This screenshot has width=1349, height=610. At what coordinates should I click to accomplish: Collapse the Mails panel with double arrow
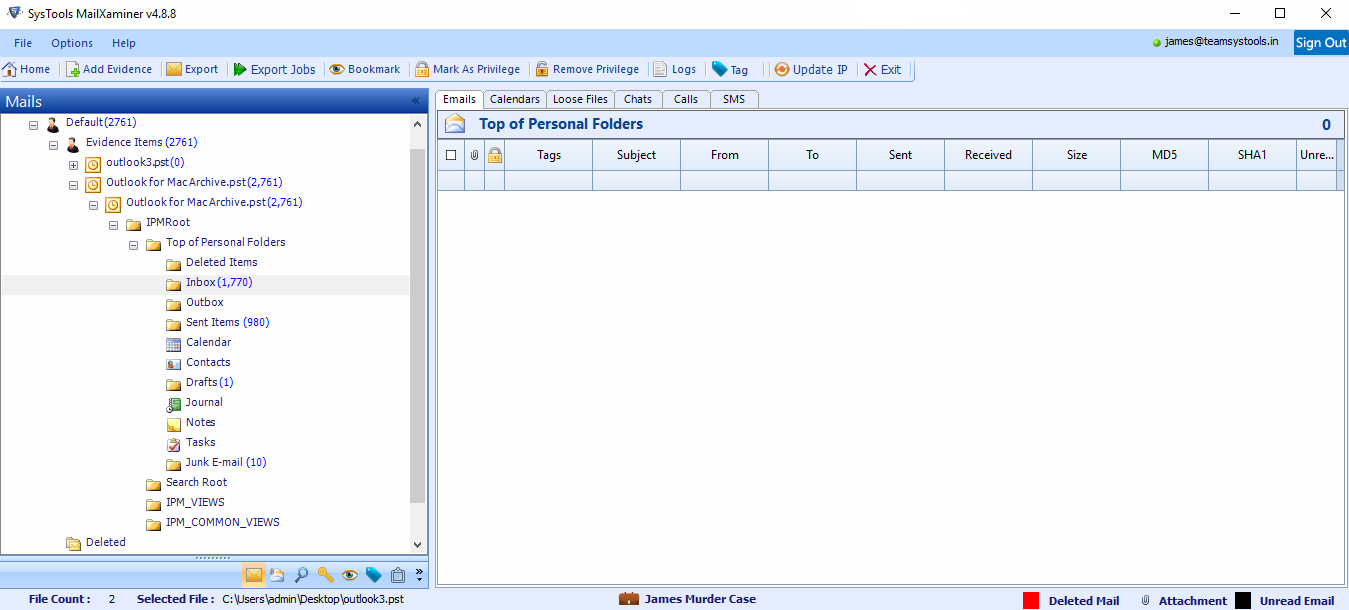tap(416, 101)
